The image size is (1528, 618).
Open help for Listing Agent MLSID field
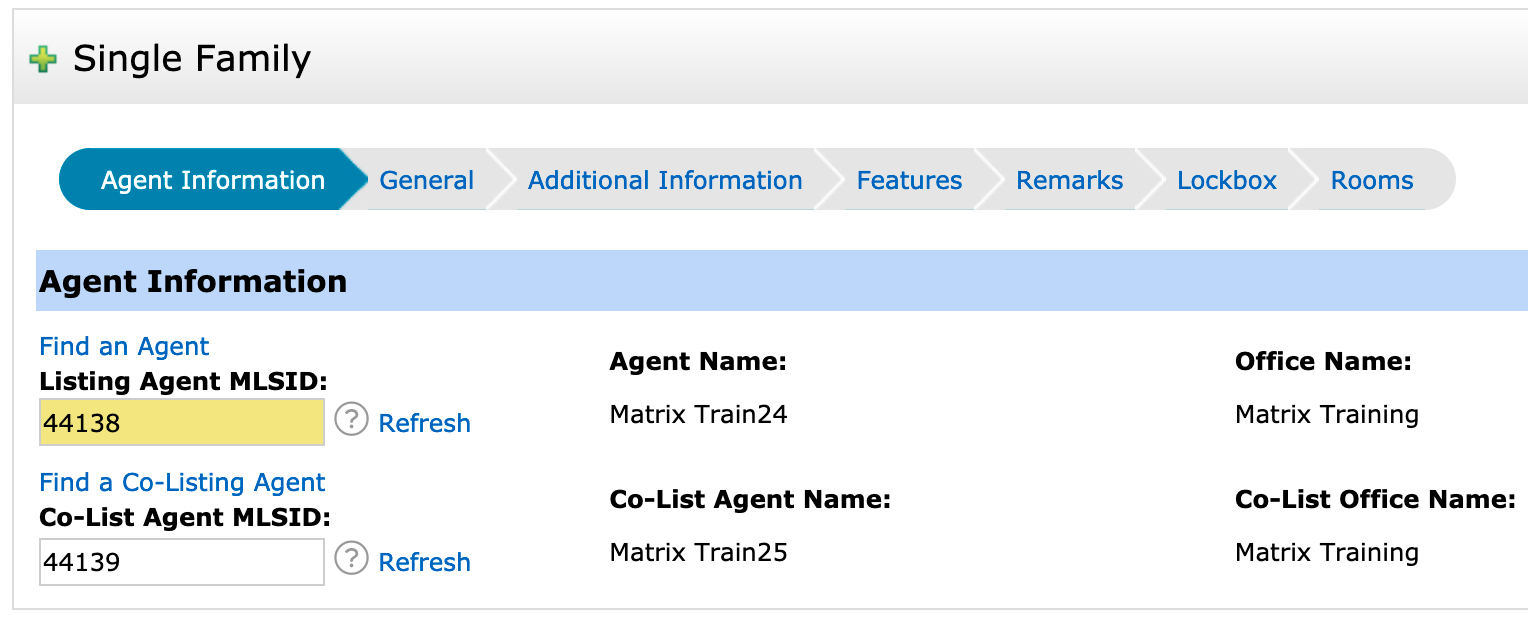point(350,423)
